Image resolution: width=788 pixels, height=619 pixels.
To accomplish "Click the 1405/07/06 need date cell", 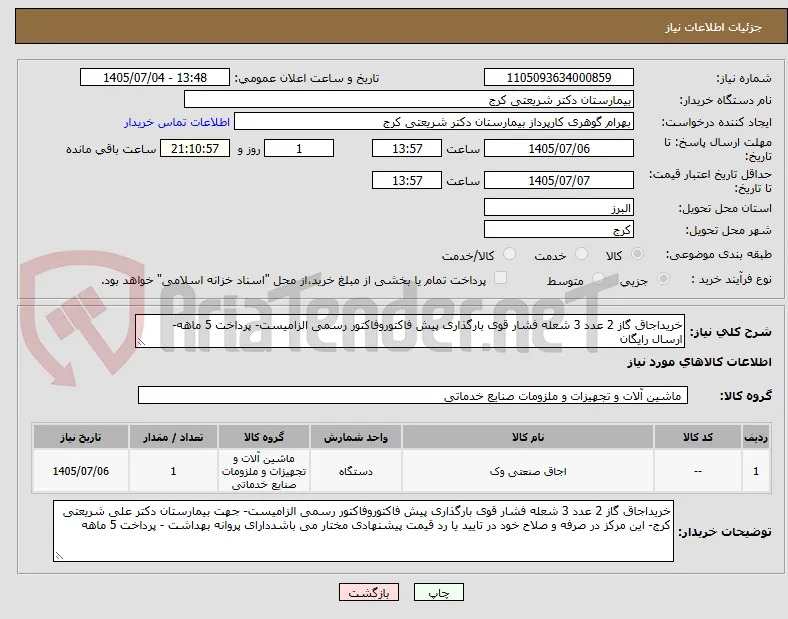I will 81,471.
